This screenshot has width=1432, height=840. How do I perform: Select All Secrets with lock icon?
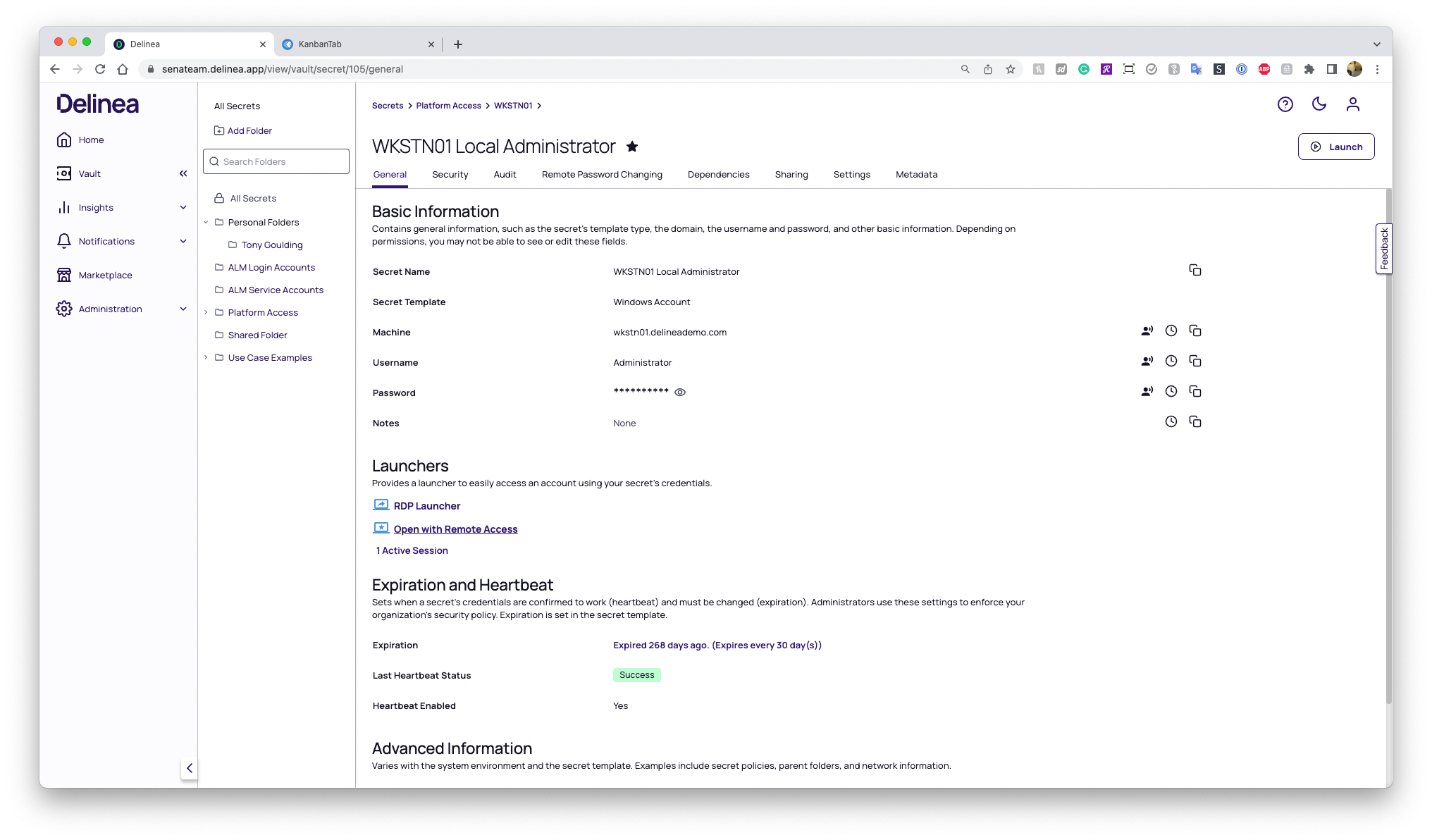tap(245, 199)
